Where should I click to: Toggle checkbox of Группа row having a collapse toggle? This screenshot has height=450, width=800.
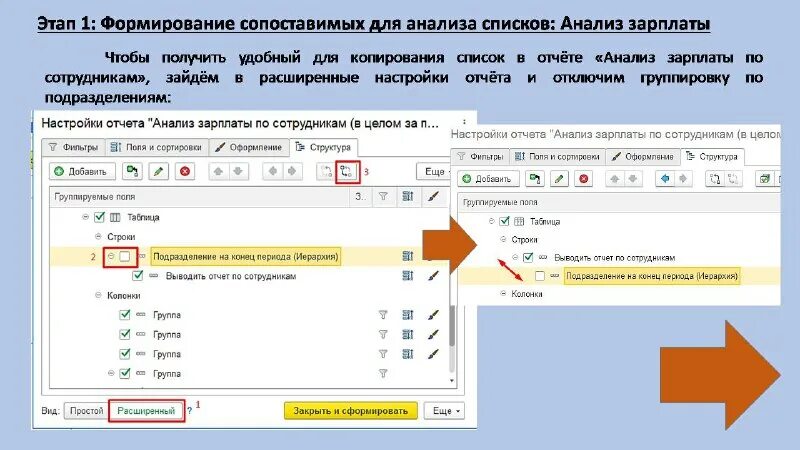(x=125, y=373)
